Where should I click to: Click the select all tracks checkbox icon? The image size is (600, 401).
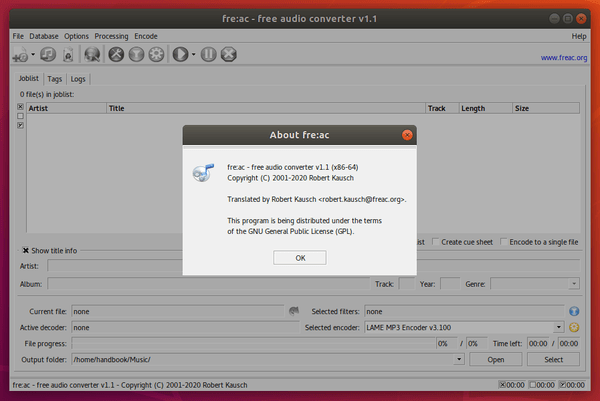point(20,107)
